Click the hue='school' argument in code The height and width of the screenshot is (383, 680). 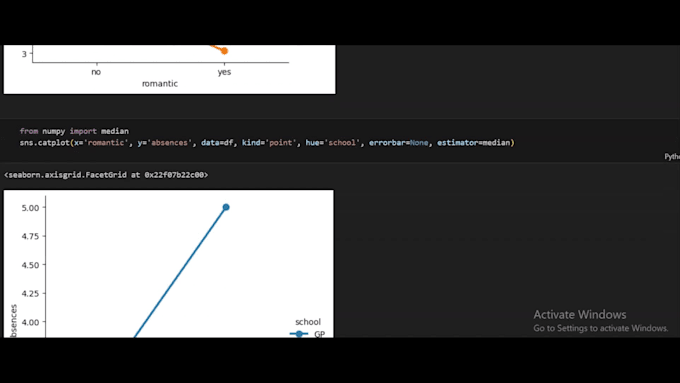pyautogui.click(x=333, y=143)
